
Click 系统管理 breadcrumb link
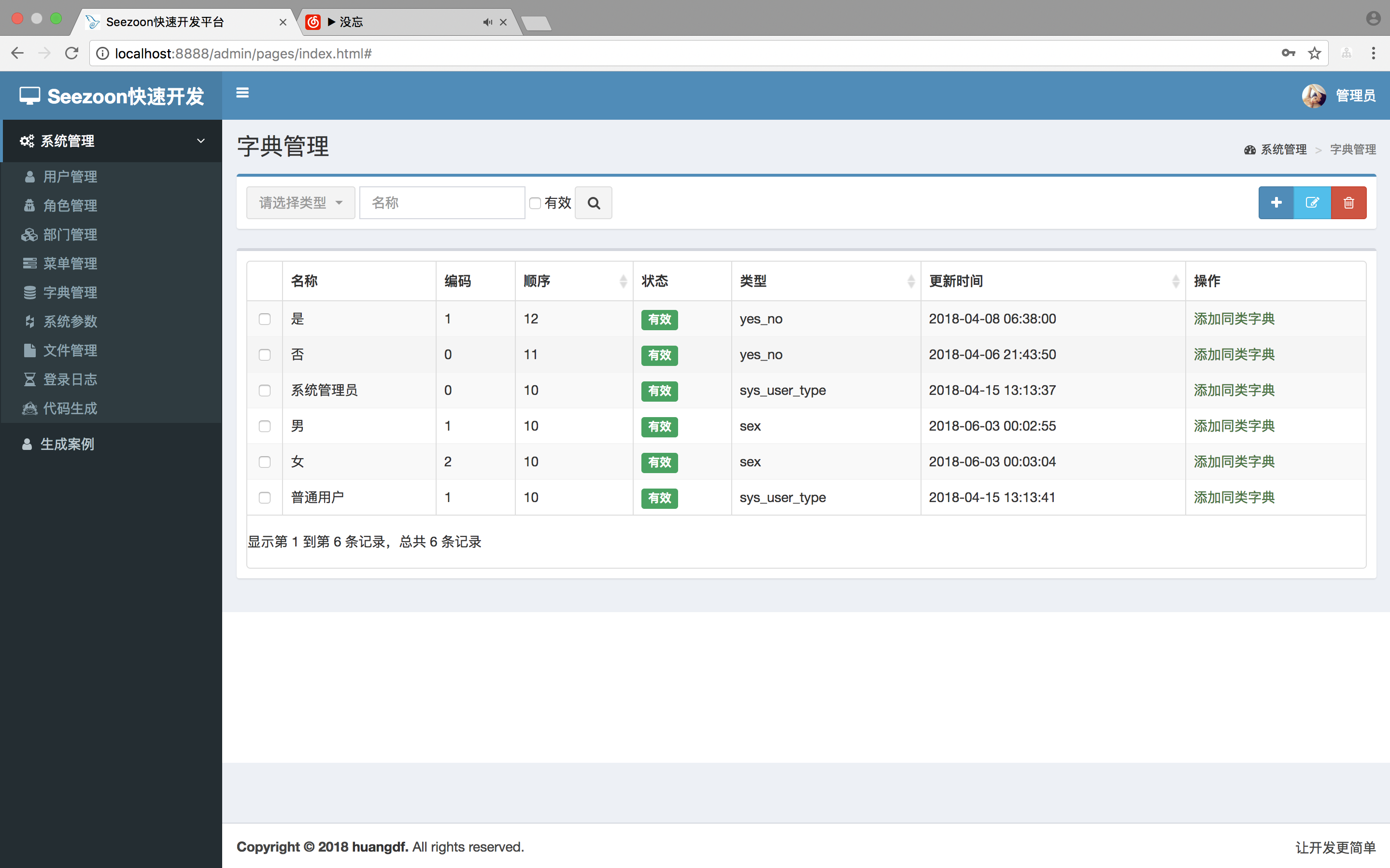(x=1283, y=150)
